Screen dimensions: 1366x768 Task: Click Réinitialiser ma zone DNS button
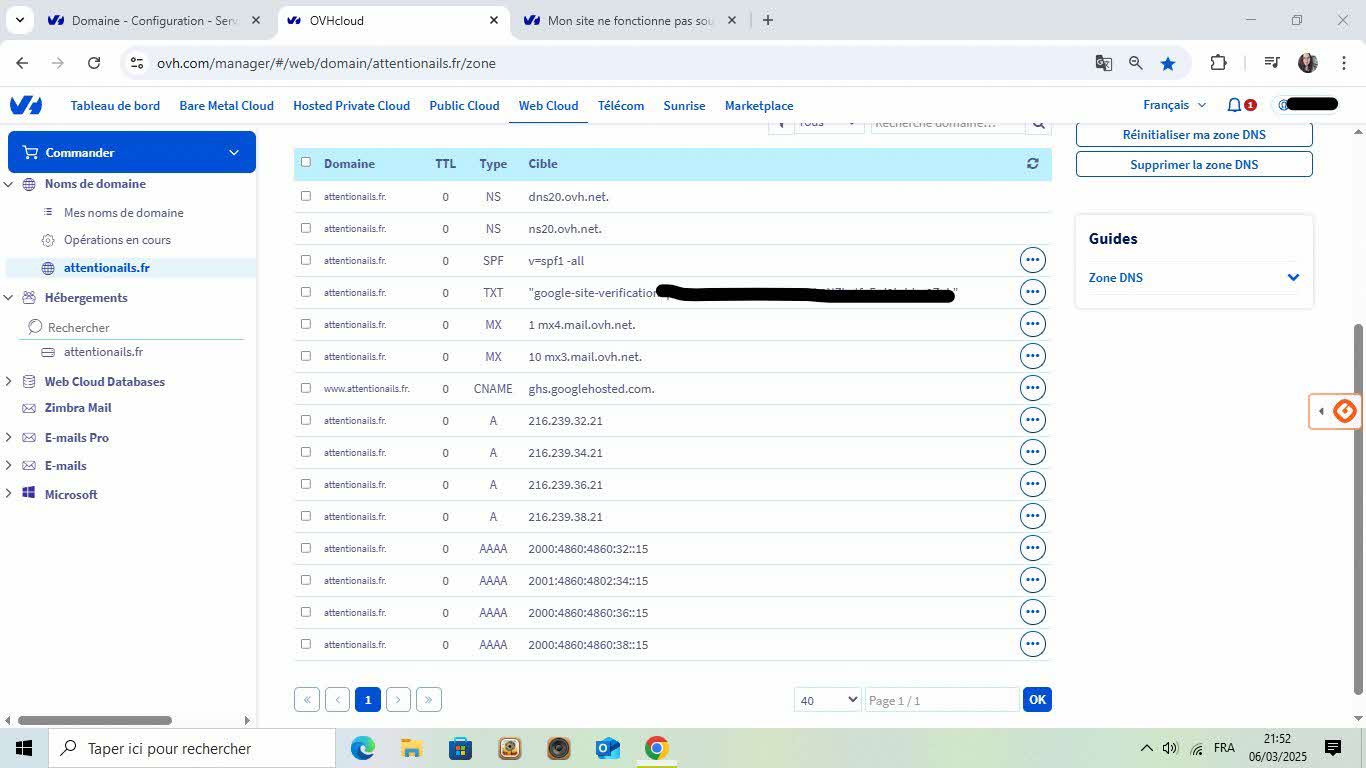click(1194, 134)
